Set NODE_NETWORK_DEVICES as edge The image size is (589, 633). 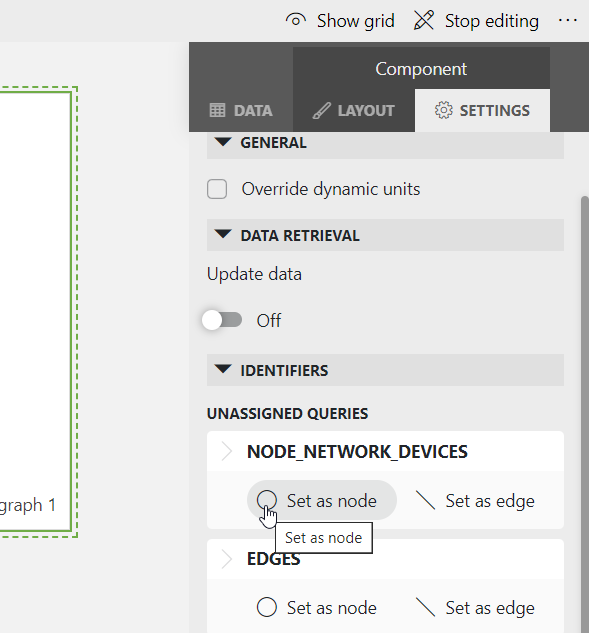[475, 501]
